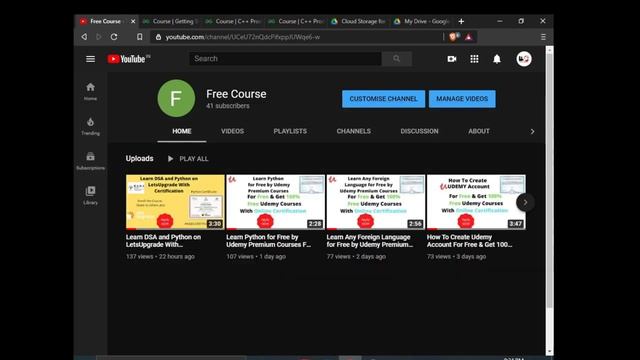Go to Home in left sidebar
The height and width of the screenshot is (360, 640).
click(91, 91)
